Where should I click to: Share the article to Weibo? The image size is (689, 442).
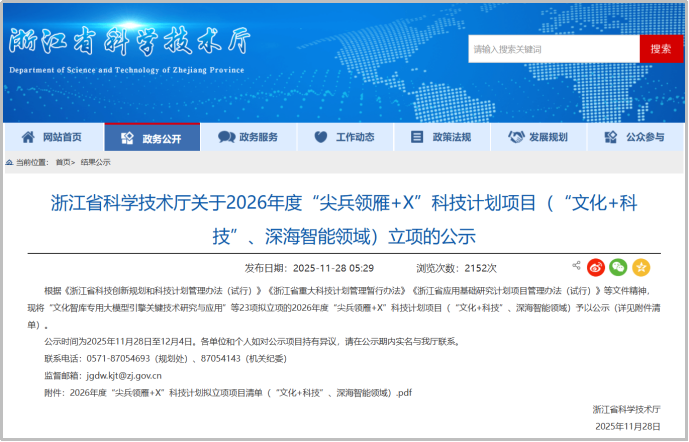596,267
